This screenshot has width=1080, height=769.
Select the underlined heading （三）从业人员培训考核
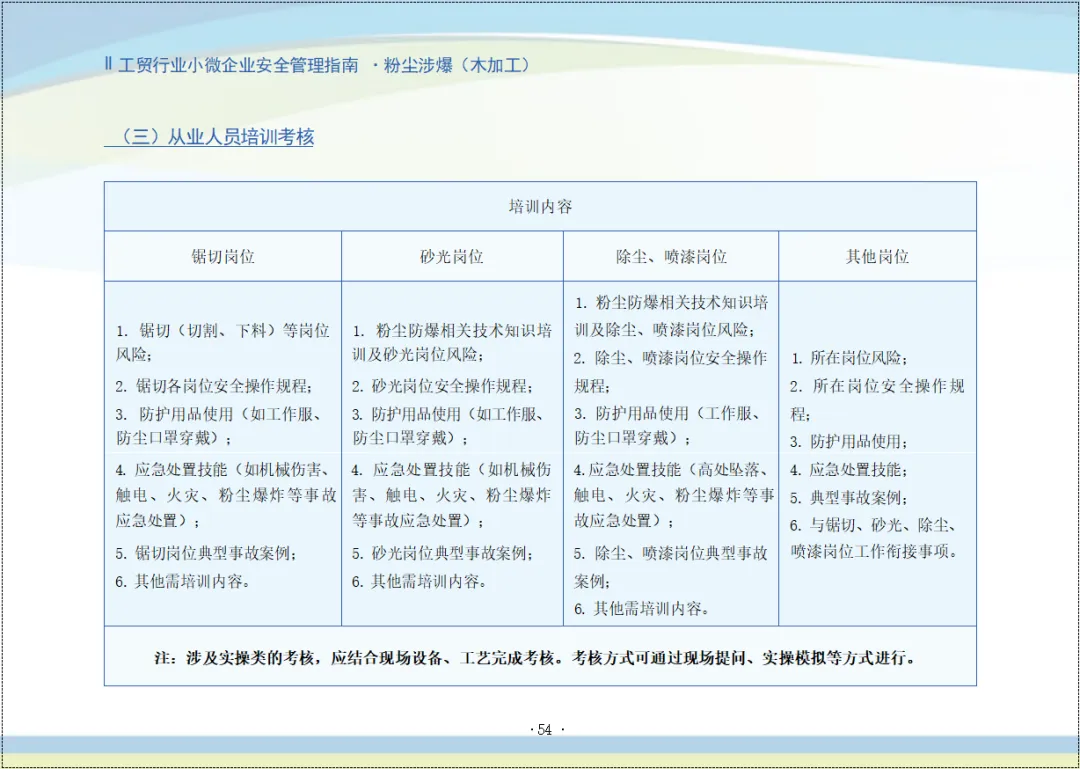click(x=209, y=137)
